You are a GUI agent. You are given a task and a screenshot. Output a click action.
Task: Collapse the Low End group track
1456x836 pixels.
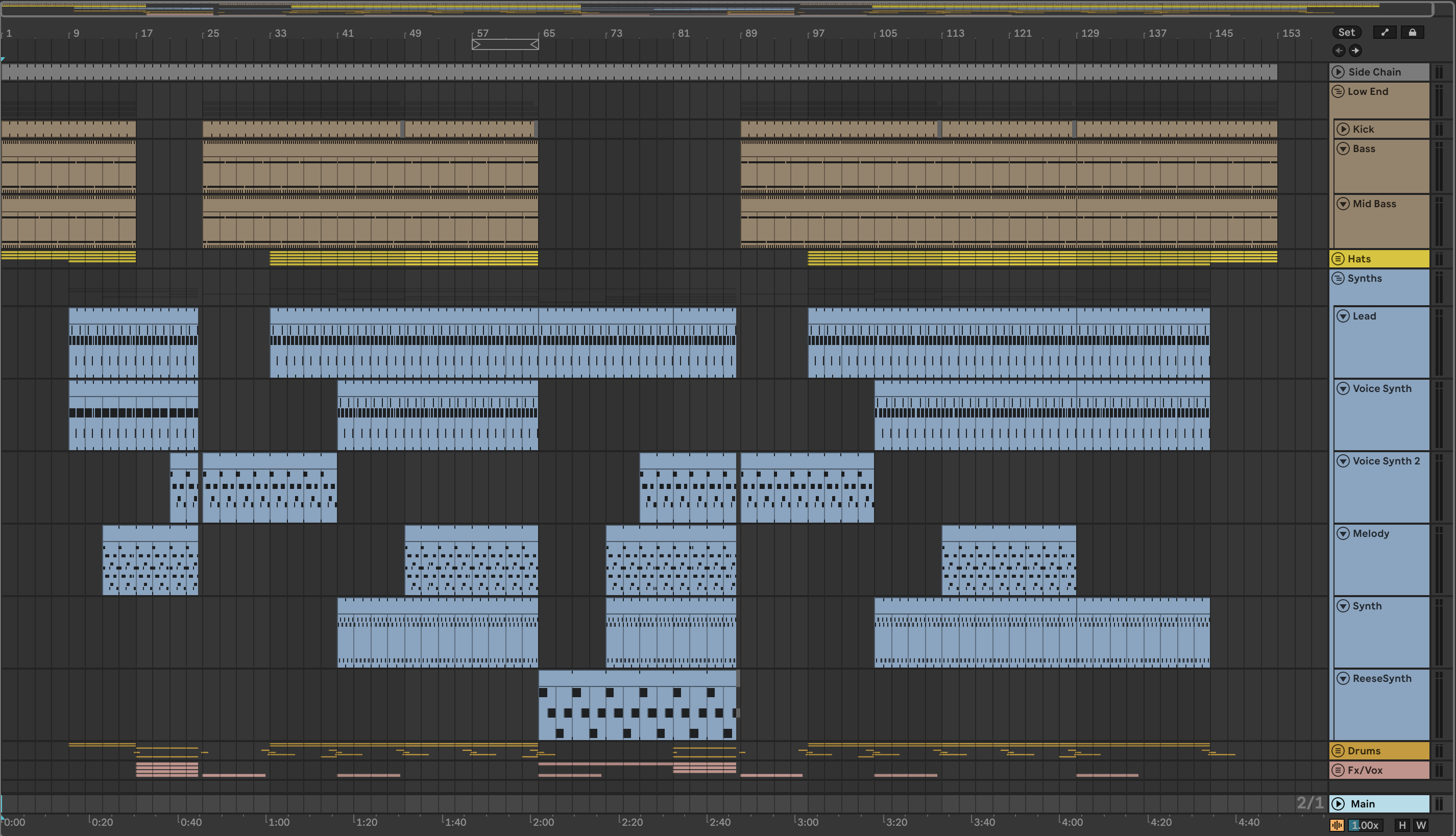click(1338, 91)
